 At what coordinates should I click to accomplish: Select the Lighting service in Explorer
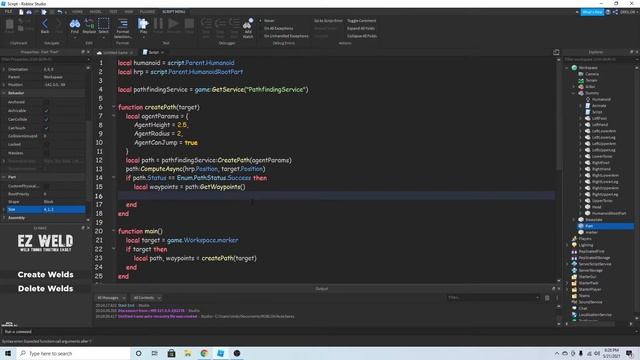point(582,245)
